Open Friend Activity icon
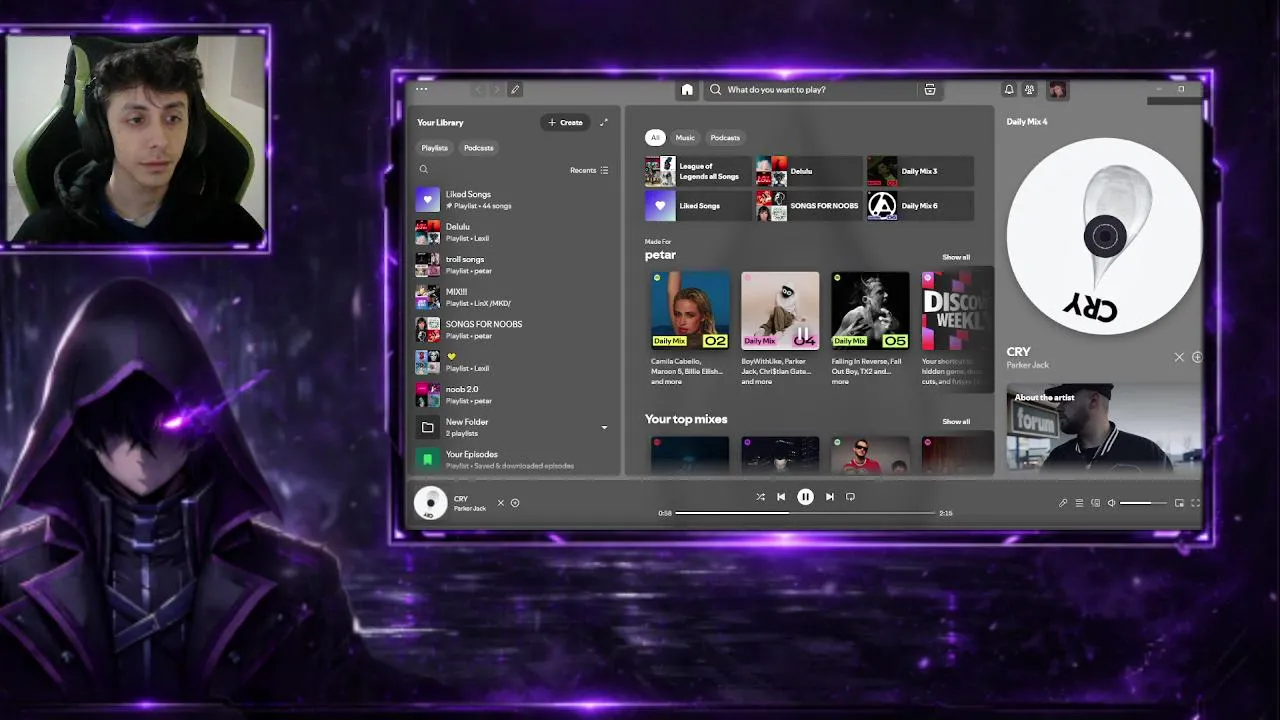The height and width of the screenshot is (720, 1280). coord(1030,89)
